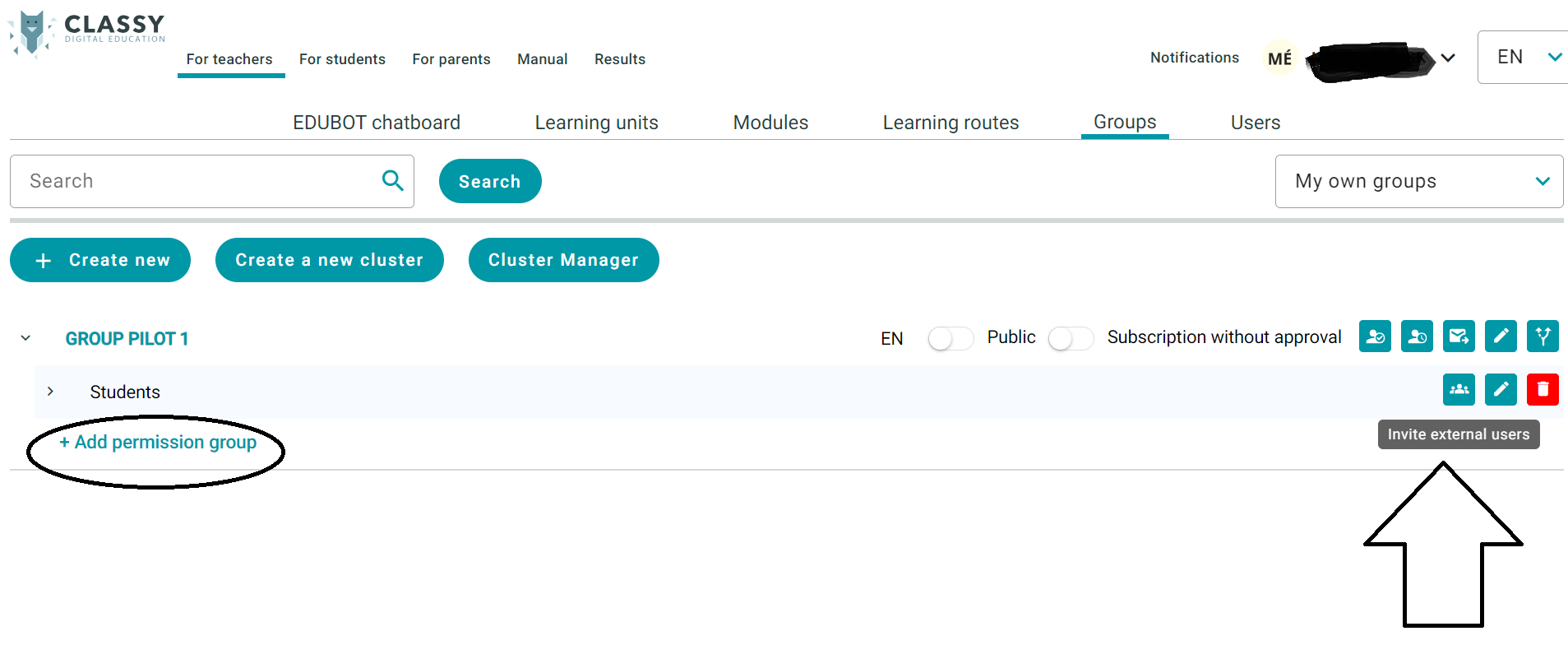
Task: Click the three-people icon in Students row
Action: [1459, 390]
